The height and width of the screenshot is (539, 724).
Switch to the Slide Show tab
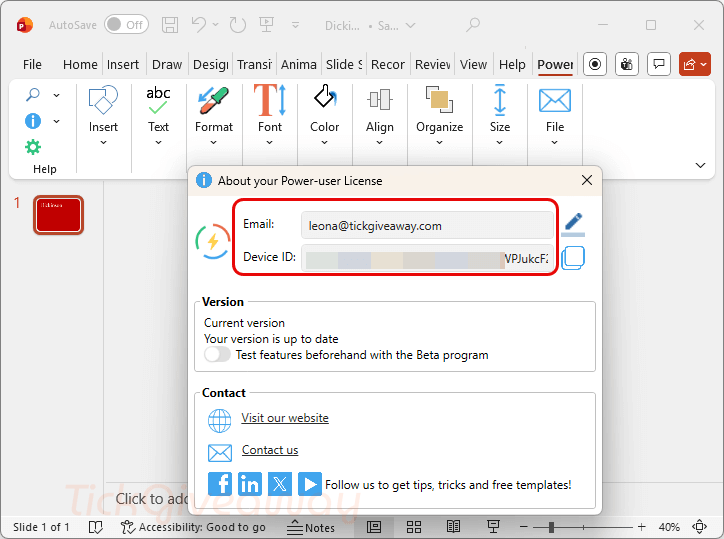click(x=344, y=65)
